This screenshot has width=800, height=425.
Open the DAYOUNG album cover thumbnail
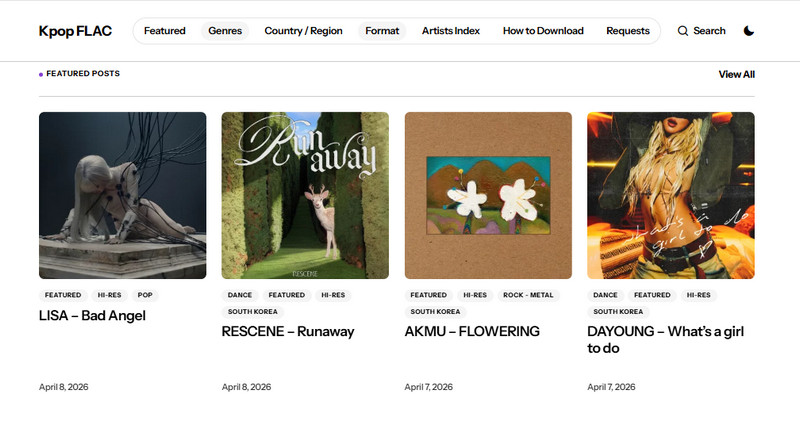pos(671,195)
